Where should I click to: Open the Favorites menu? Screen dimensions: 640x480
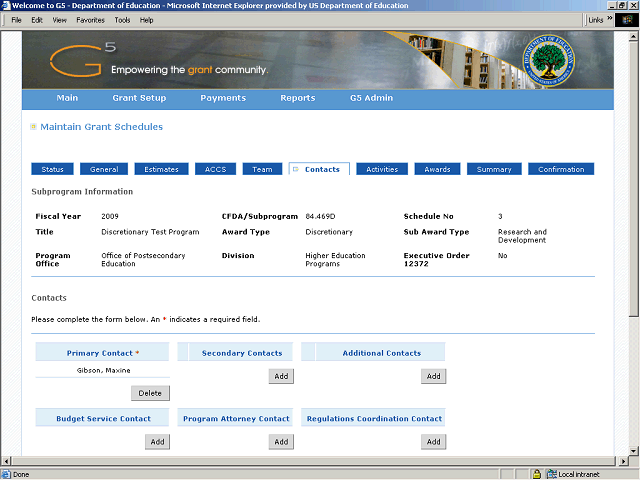tap(90, 20)
